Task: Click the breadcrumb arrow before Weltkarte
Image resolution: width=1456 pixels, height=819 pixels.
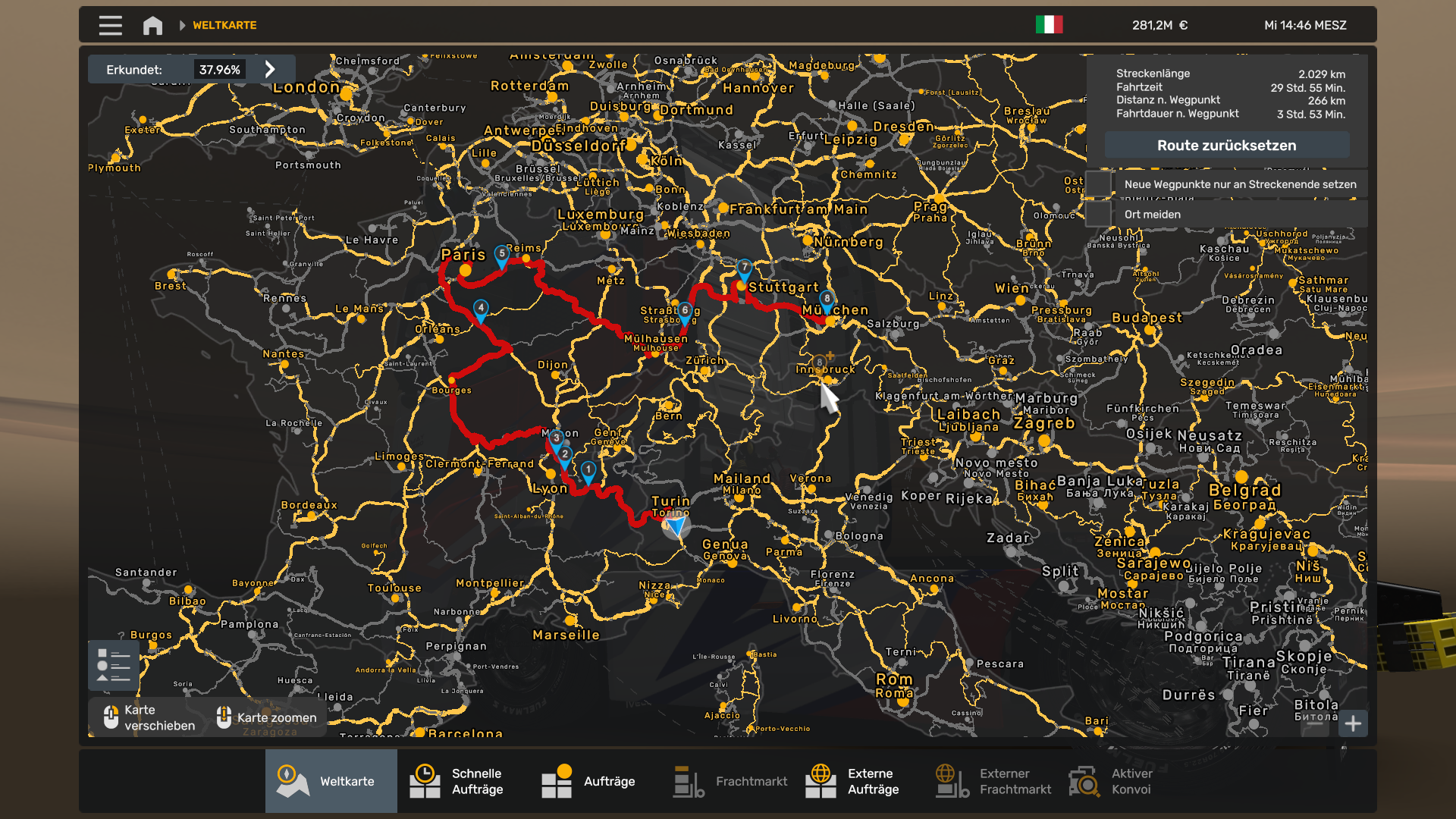Action: pyautogui.click(x=182, y=25)
